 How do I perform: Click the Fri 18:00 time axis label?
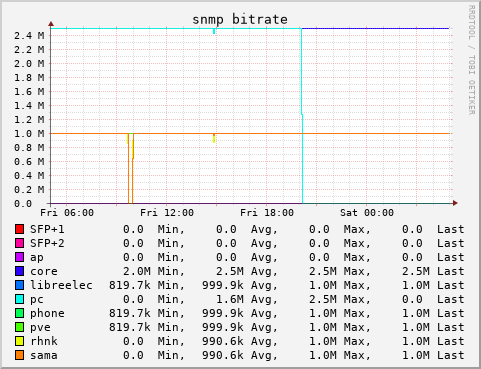[267, 213]
